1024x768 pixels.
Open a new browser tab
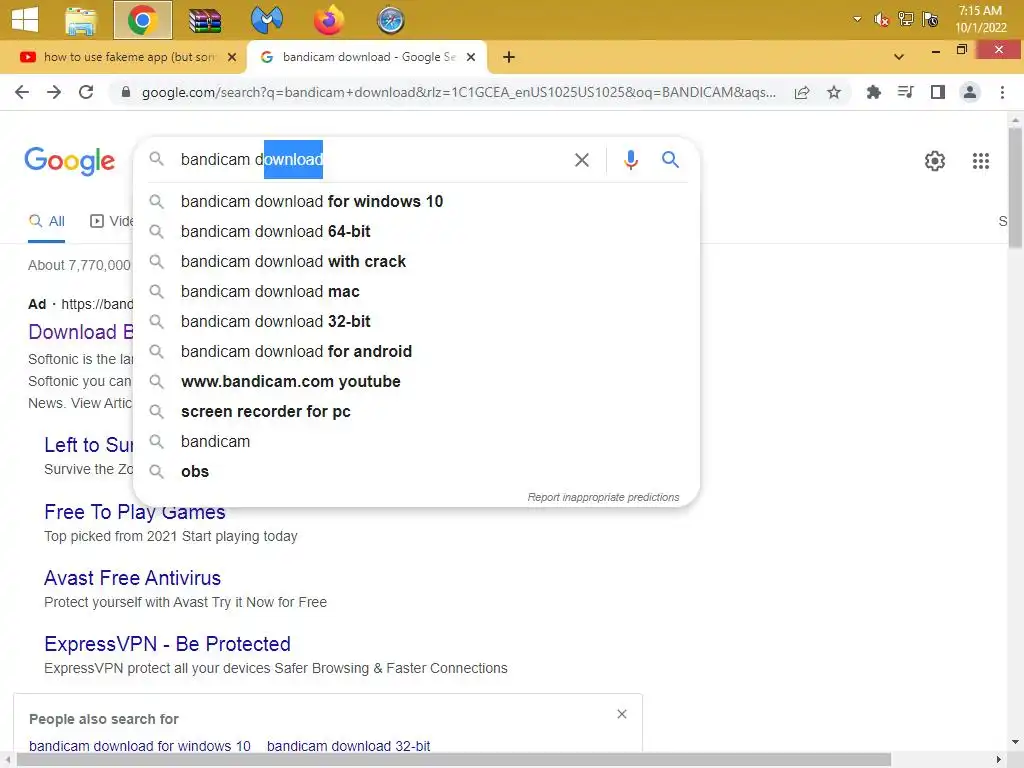pos(509,57)
